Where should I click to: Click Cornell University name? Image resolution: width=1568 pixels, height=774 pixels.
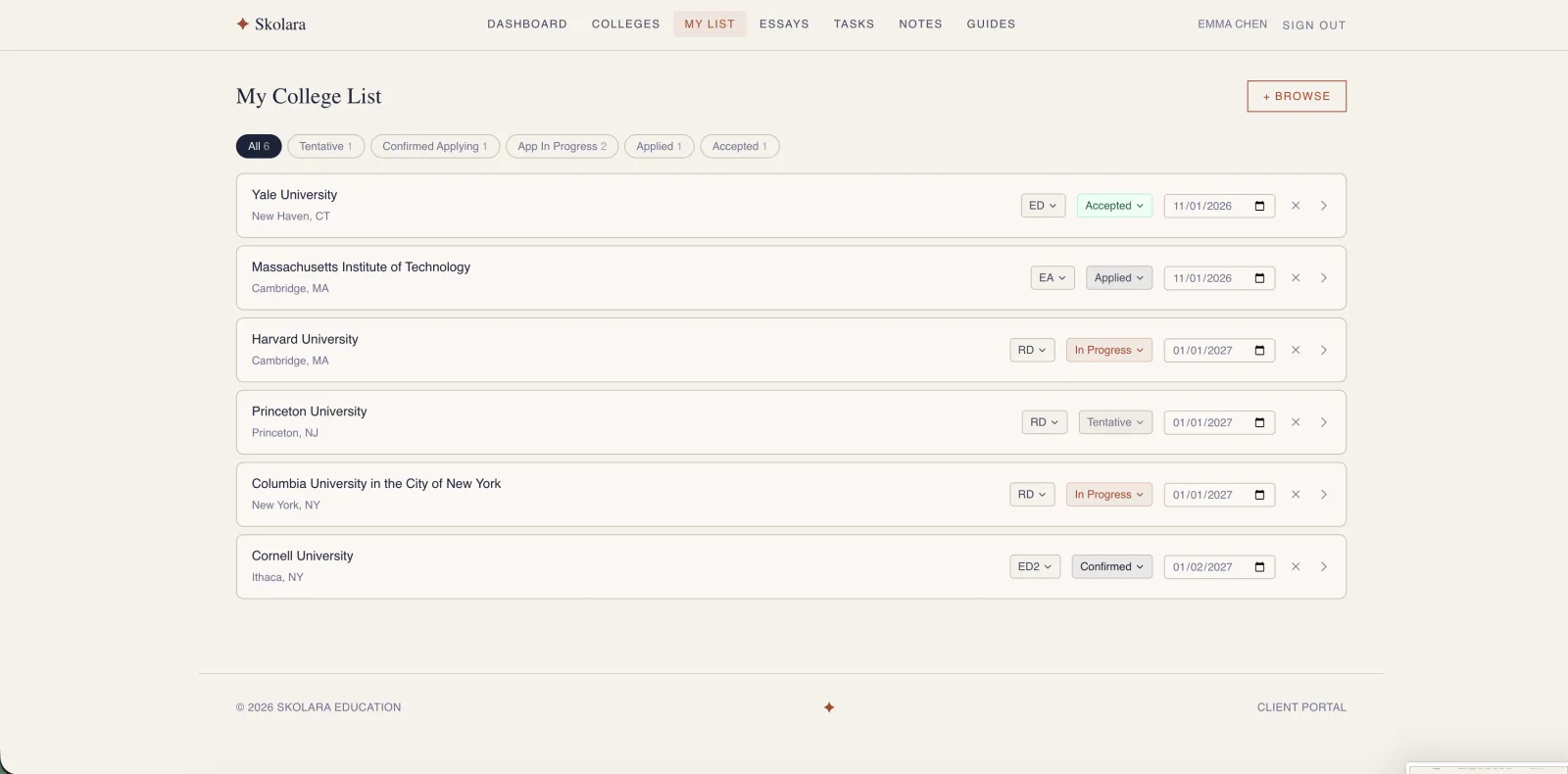(302, 556)
